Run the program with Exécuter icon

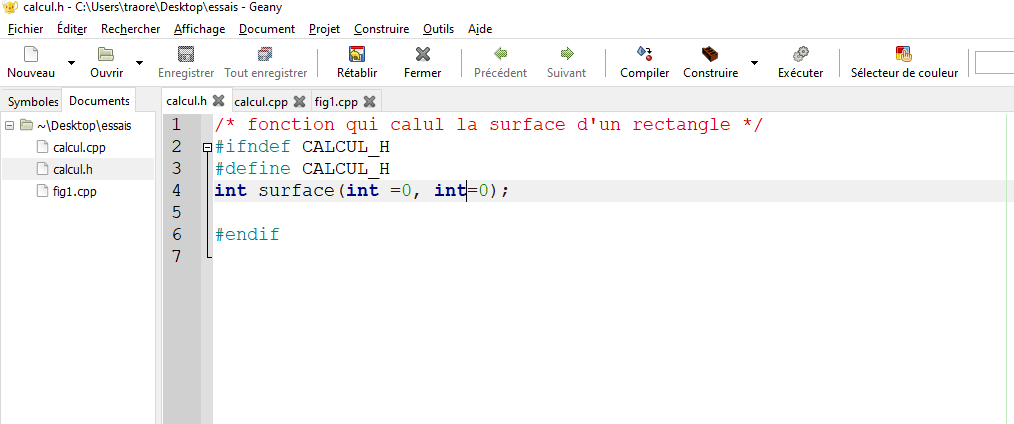click(800, 54)
